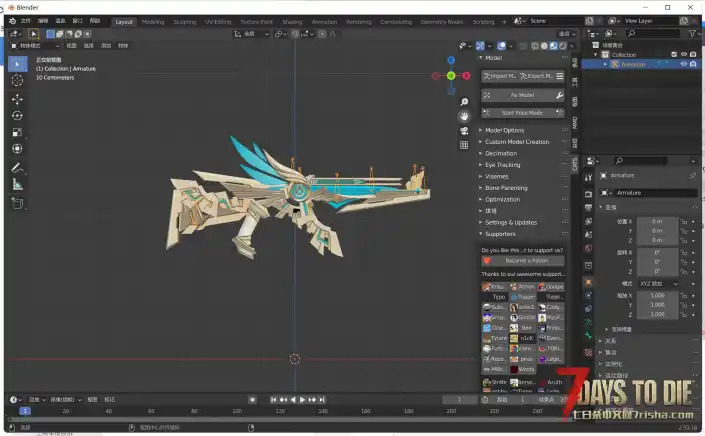
Task: Open the Sculpting workspace tab
Action: pyautogui.click(x=185, y=21)
